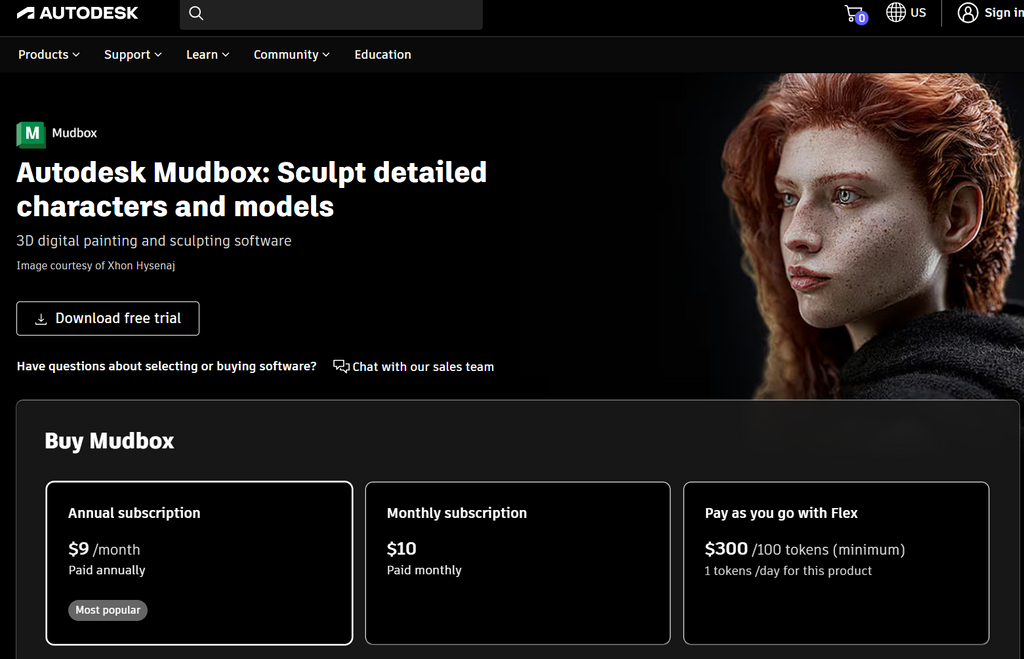The height and width of the screenshot is (659, 1024).
Task: Click the Sign in profile icon
Action: tap(967, 13)
